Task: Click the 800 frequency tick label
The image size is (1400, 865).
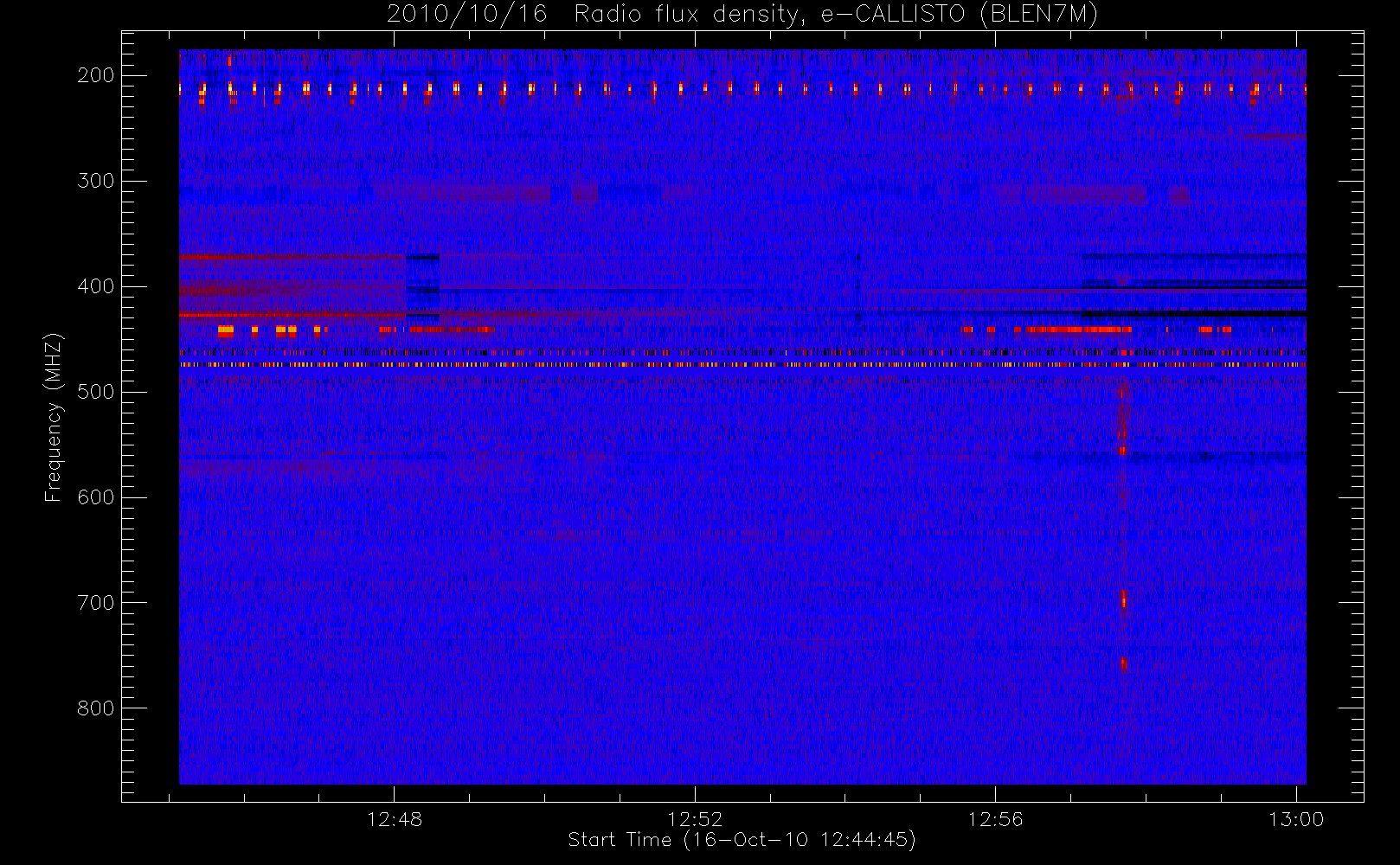Action: pyautogui.click(x=96, y=708)
